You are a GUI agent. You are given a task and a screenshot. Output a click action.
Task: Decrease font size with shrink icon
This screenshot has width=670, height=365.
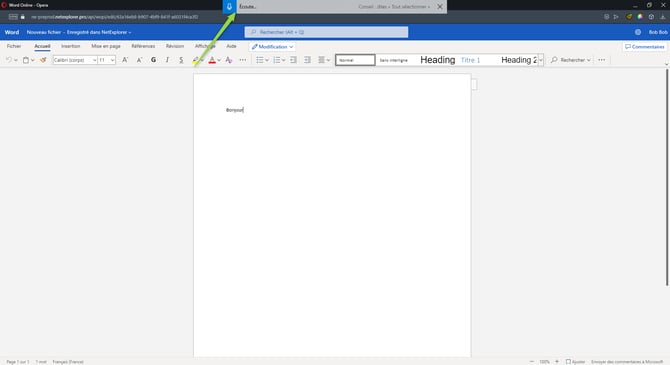click(139, 60)
